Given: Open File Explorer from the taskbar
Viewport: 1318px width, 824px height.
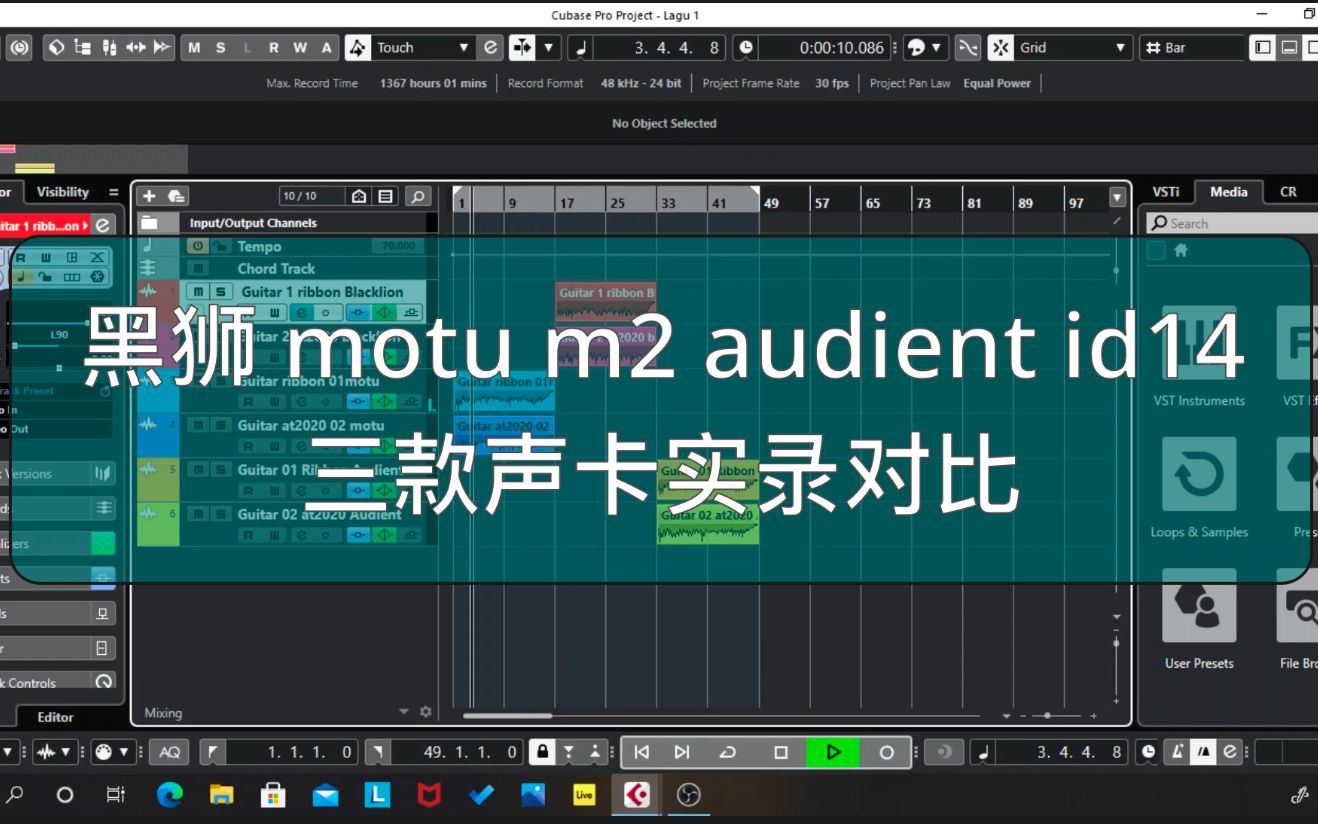Looking at the screenshot, I should pos(222,795).
